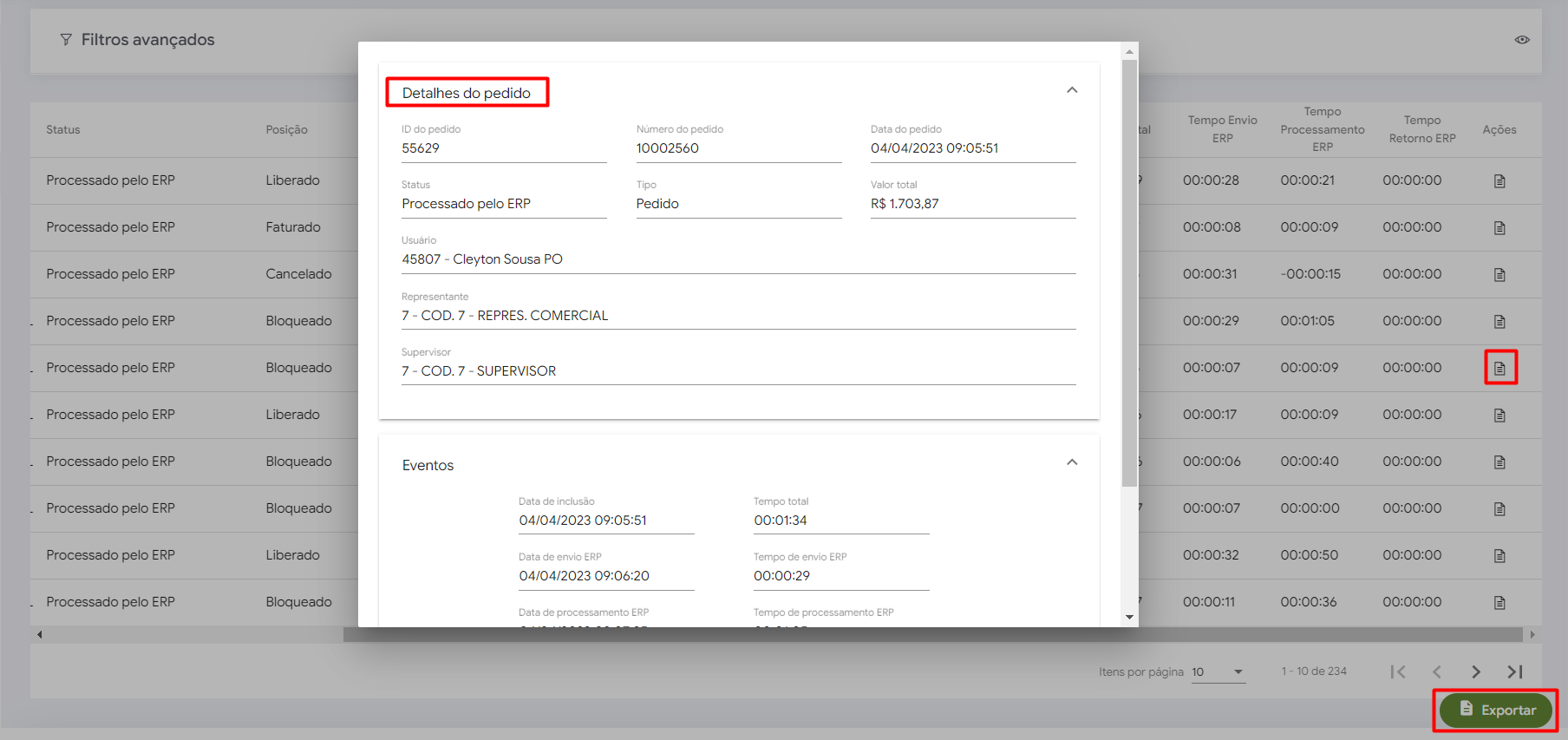Viewport: 1568px width, 740px height.
Task: Collapse the Eventos section
Action: click(1072, 462)
